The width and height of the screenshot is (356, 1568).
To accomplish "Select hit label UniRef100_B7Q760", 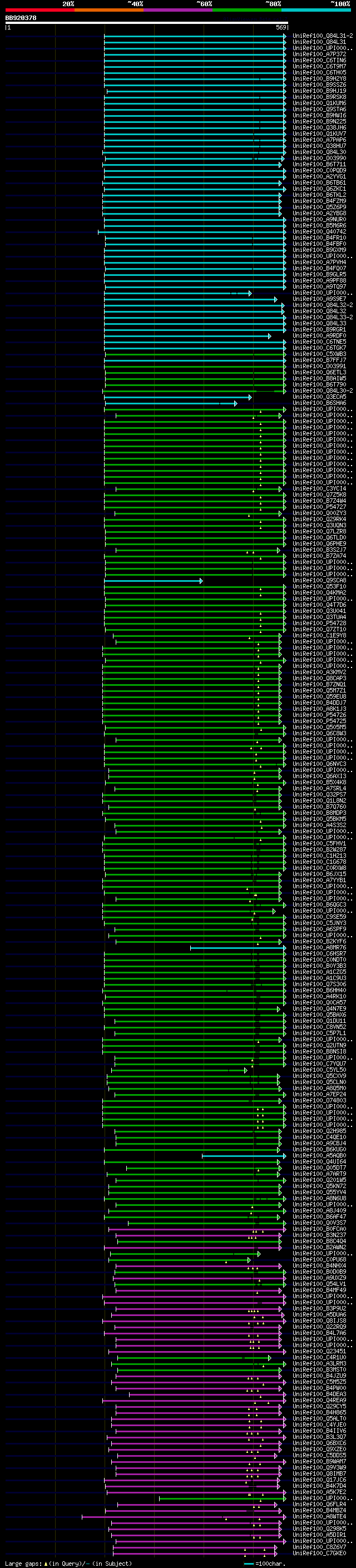I will pos(319,807).
